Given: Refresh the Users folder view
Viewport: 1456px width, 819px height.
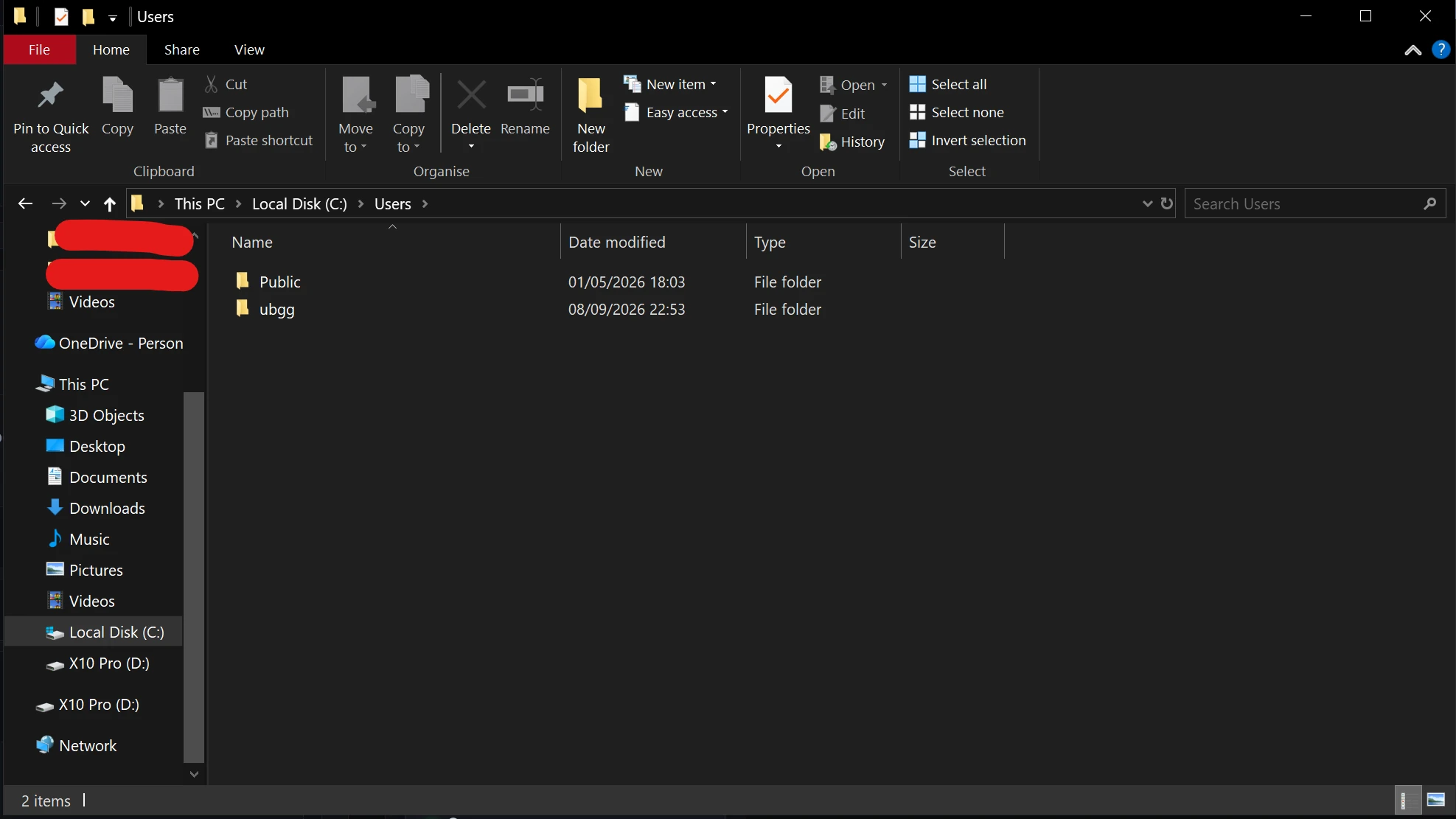Looking at the screenshot, I should tap(1166, 203).
